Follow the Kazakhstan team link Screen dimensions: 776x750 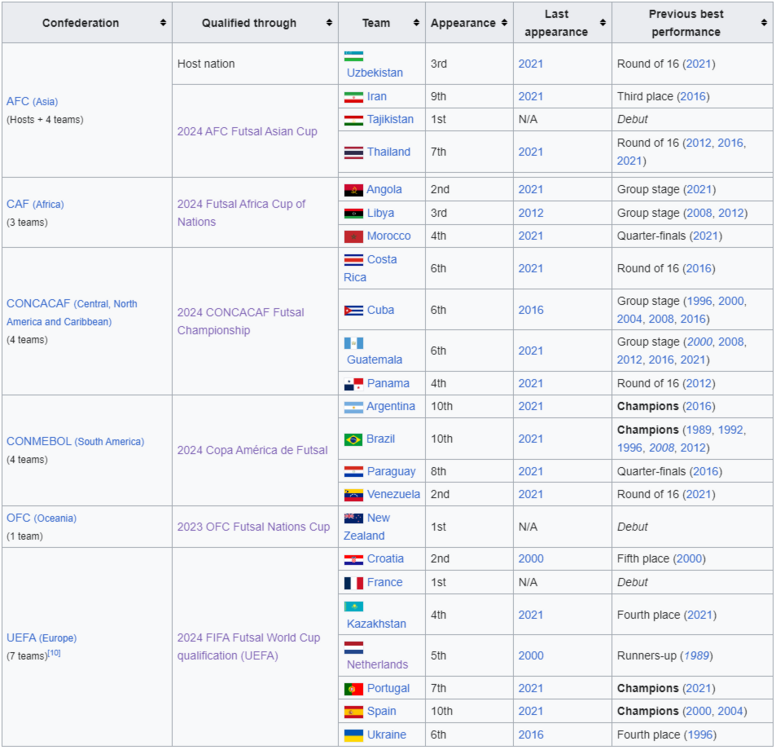click(376, 624)
